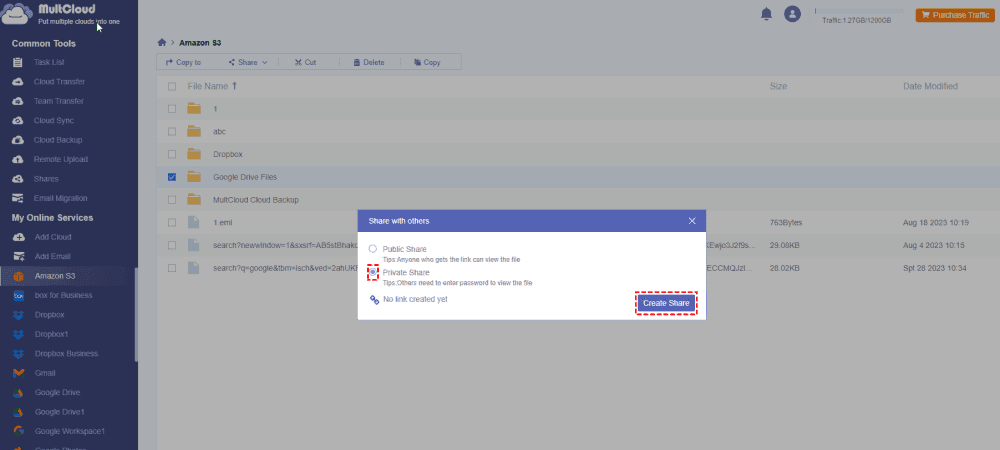Click the Amazon S3 service icon
The image size is (1000, 450).
(19, 276)
